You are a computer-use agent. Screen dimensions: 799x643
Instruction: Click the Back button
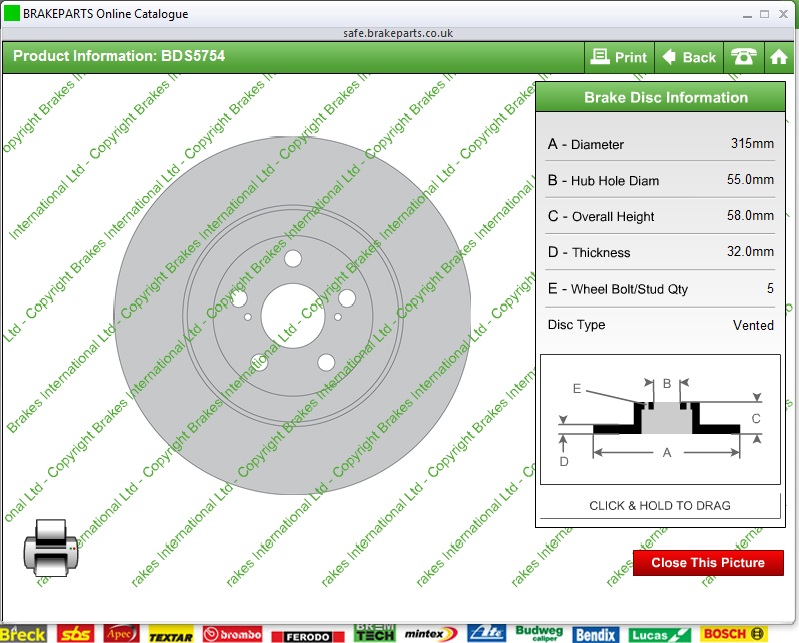coord(689,57)
